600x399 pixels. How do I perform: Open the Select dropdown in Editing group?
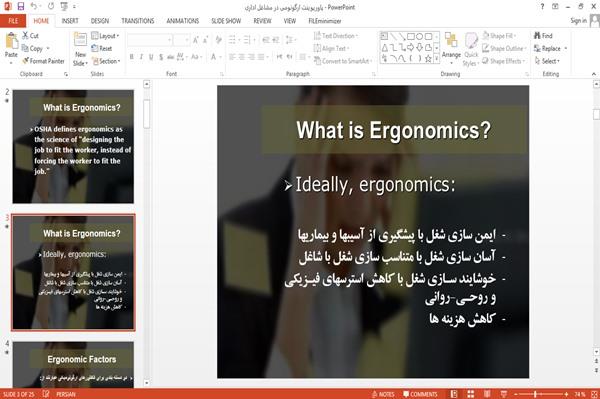[x=547, y=61]
